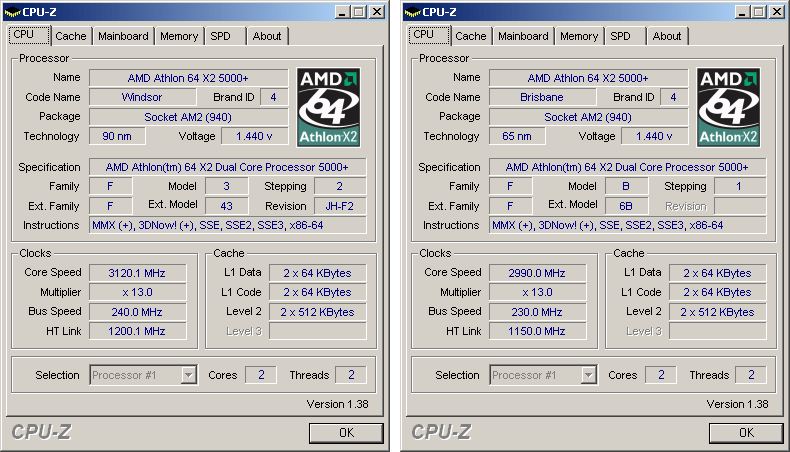Open the Cache tab in right window

coord(471,36)
